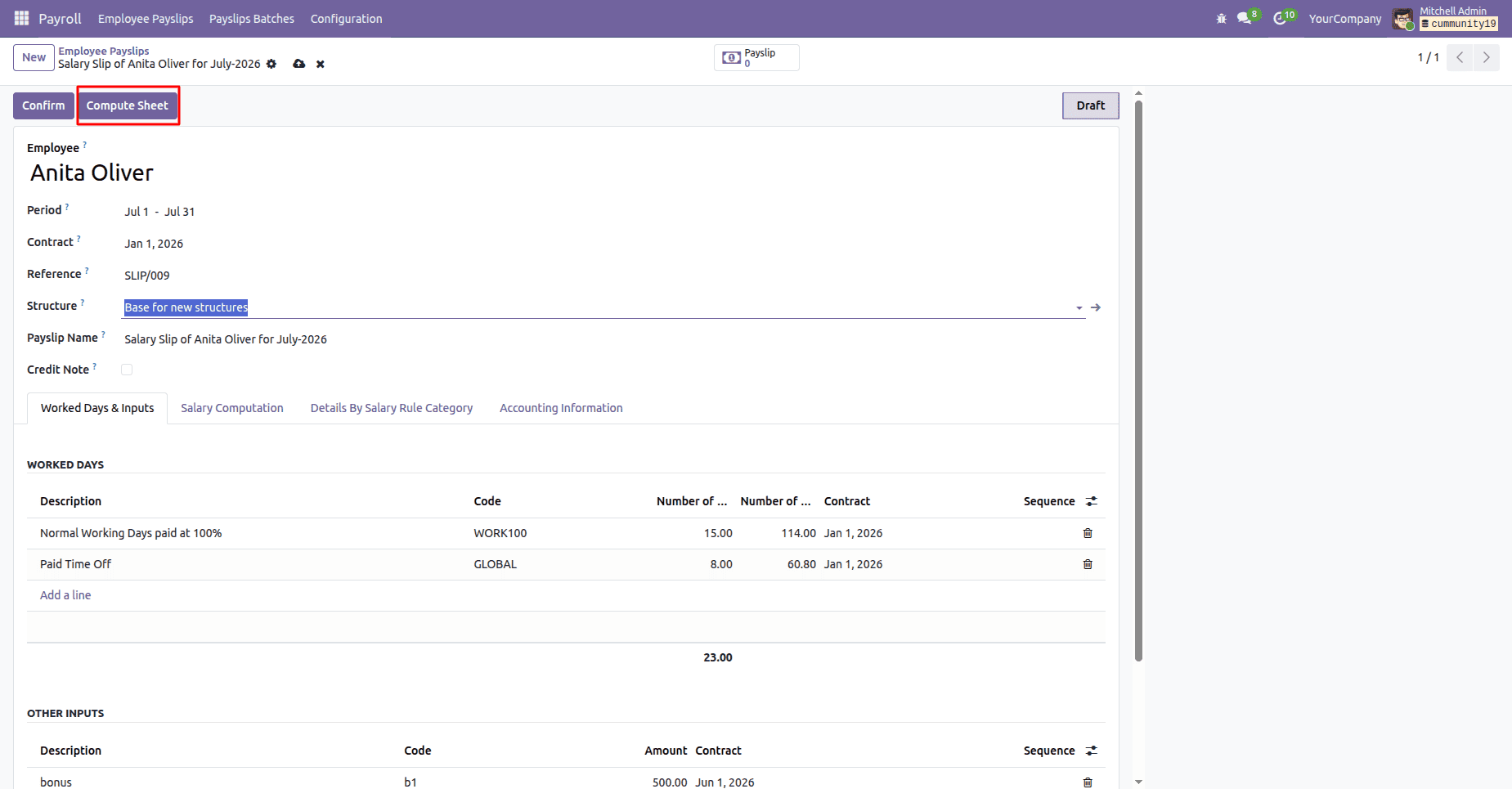Click the debug bug icon
This screenshot has height=789, width=1512.
pos(1222,18)
